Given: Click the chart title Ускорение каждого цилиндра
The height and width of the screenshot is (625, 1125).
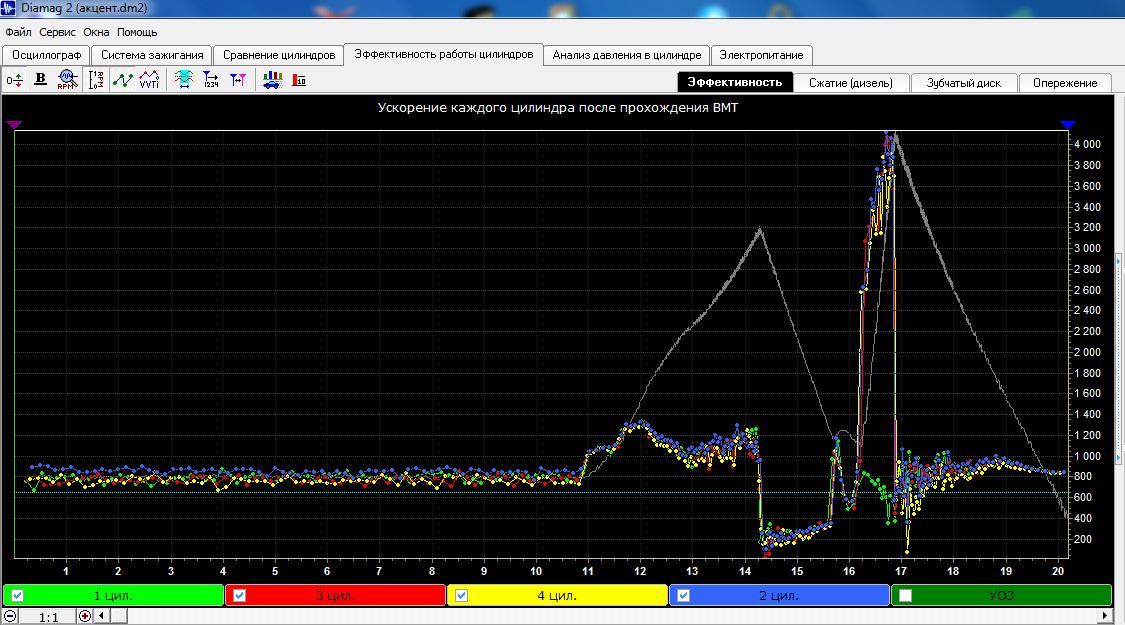Looking at the screenshot, I should coord(557,108).
